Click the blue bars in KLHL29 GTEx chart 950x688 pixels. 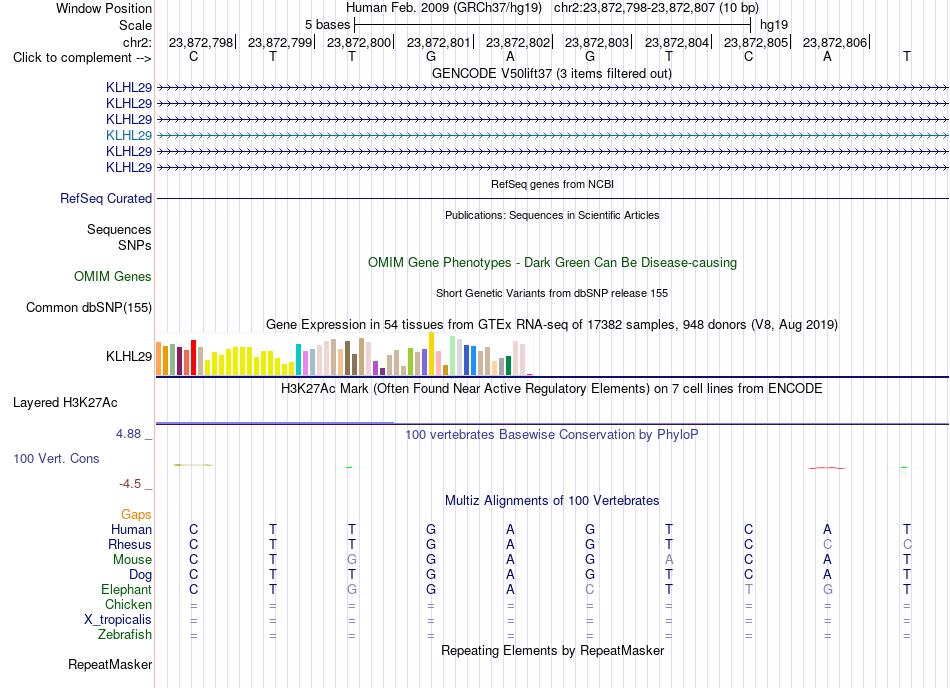coord(470,360)
